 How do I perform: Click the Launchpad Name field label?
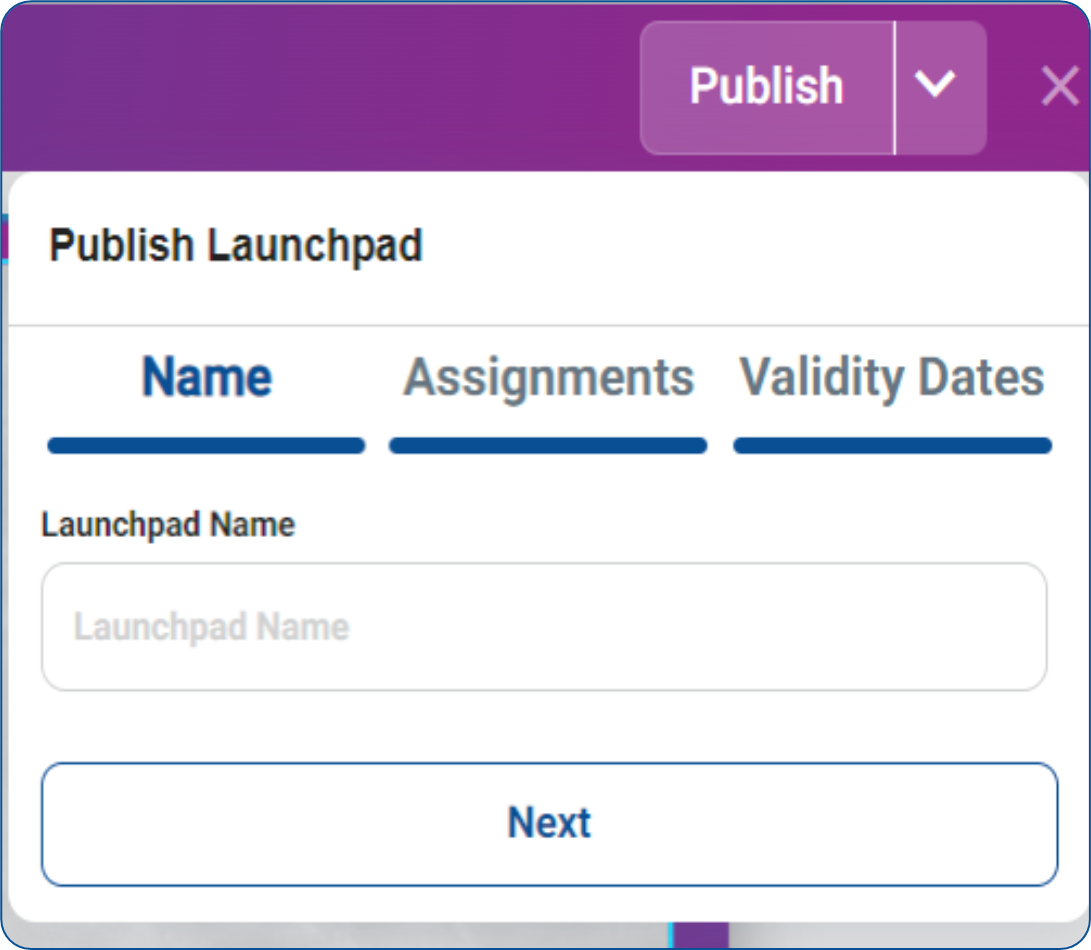168,525
